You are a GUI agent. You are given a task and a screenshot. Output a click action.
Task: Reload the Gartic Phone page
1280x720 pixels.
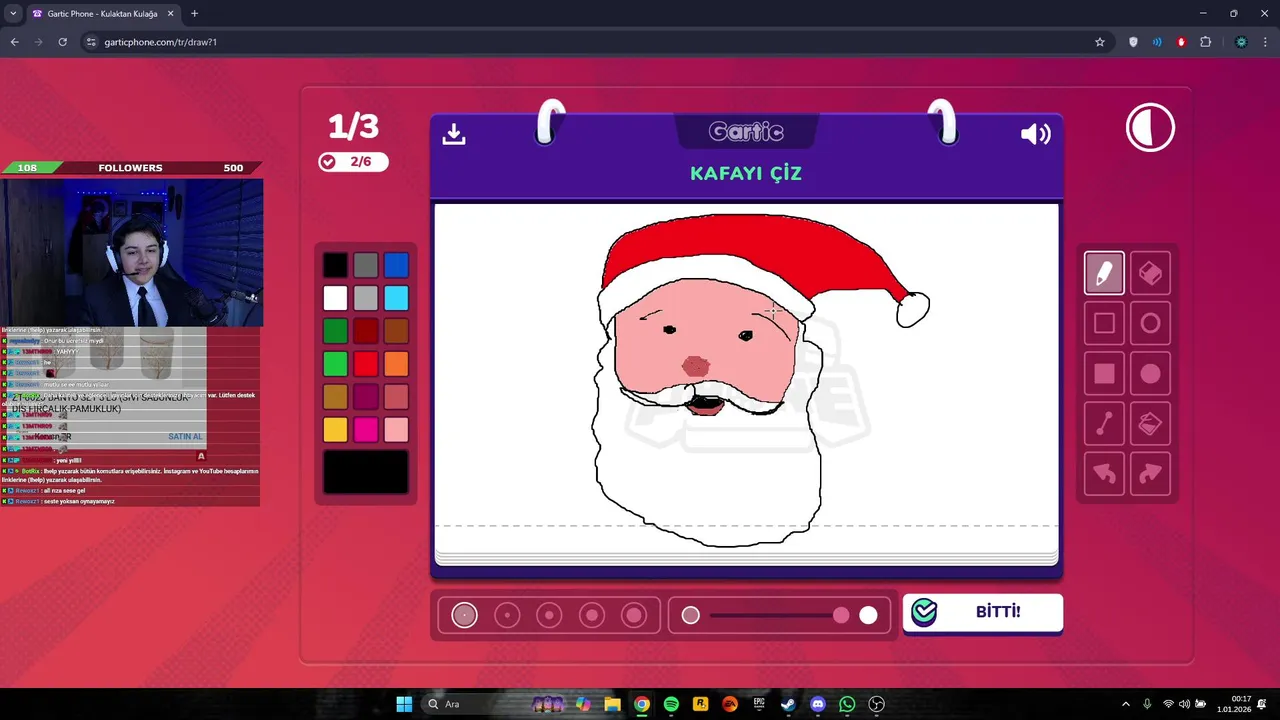(62, 42)
